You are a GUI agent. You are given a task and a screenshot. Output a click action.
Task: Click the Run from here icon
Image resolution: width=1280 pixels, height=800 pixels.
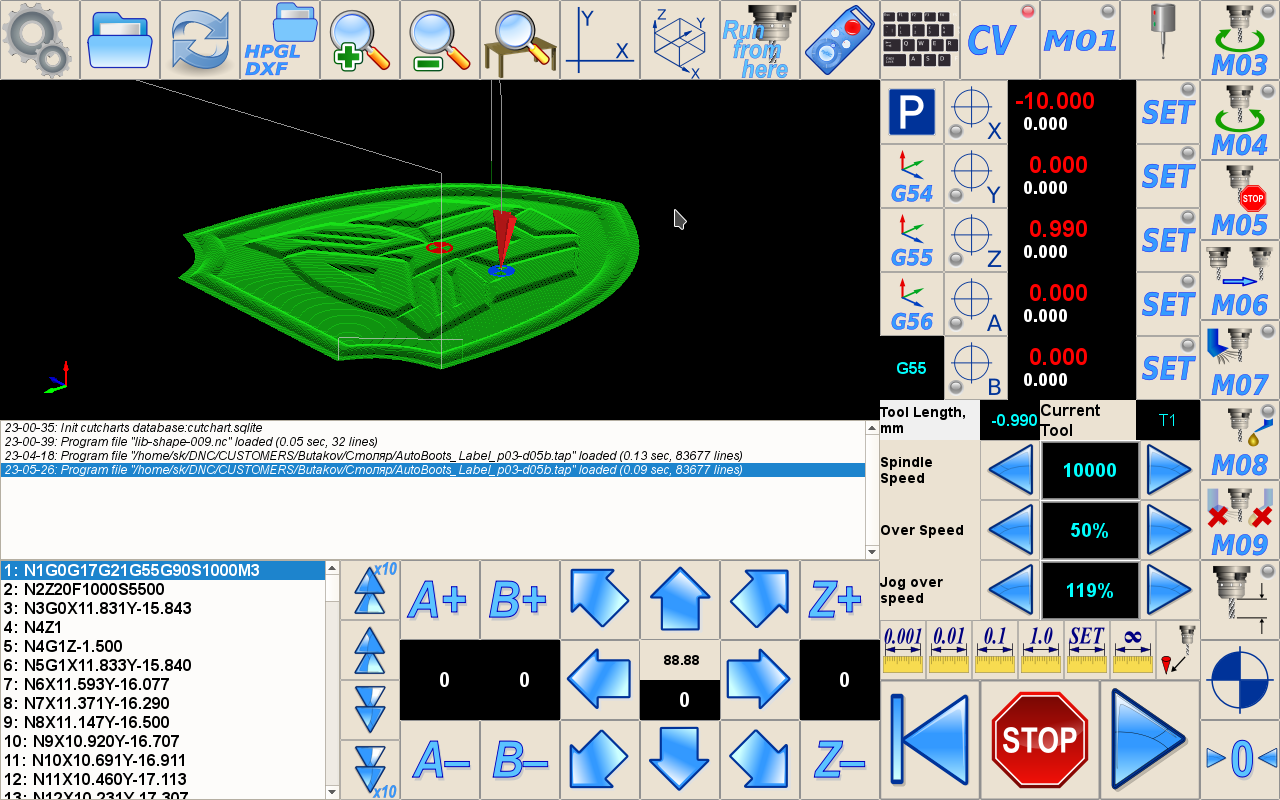pyautogui.click(x=760, y=40)
